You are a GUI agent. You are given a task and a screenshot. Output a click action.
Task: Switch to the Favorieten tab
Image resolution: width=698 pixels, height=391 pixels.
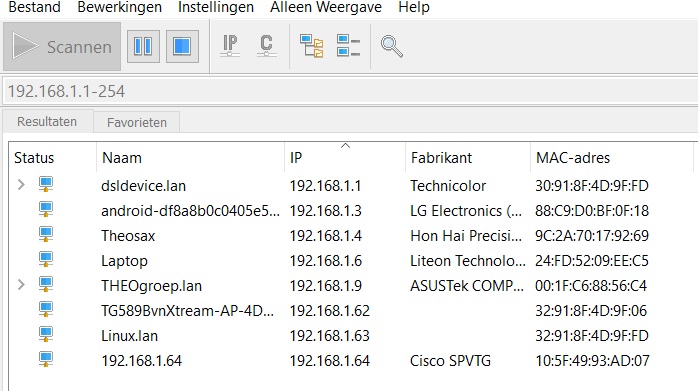pyautogui.click(x=137, y=122)
